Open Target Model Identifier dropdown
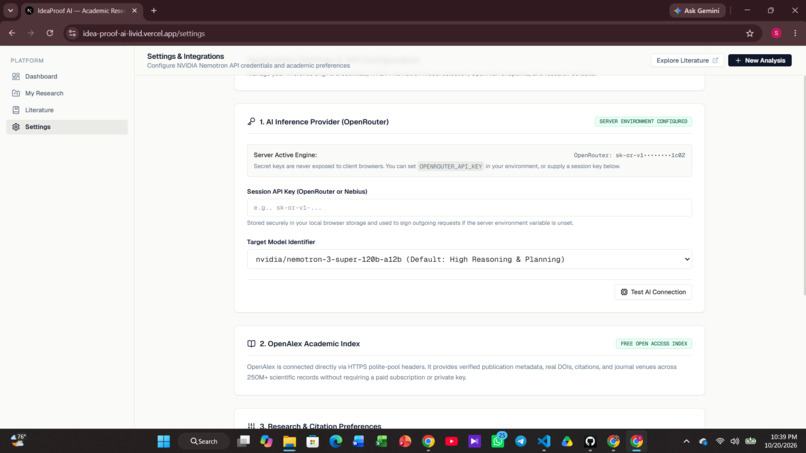806x453 pixels. click(x=469, y=259)
